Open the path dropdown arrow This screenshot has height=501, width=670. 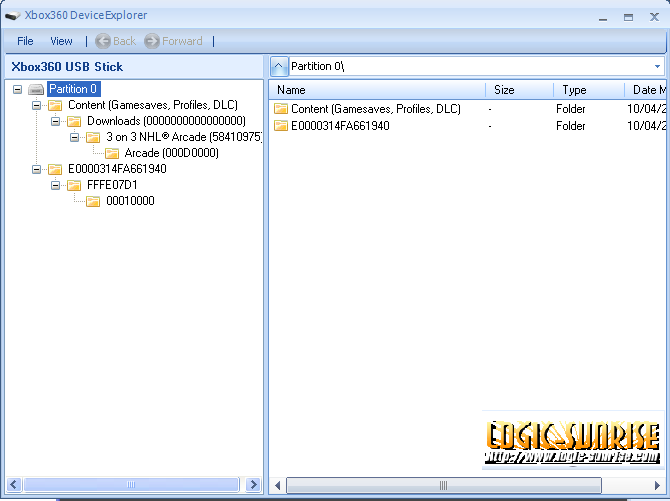click(657, 66)
